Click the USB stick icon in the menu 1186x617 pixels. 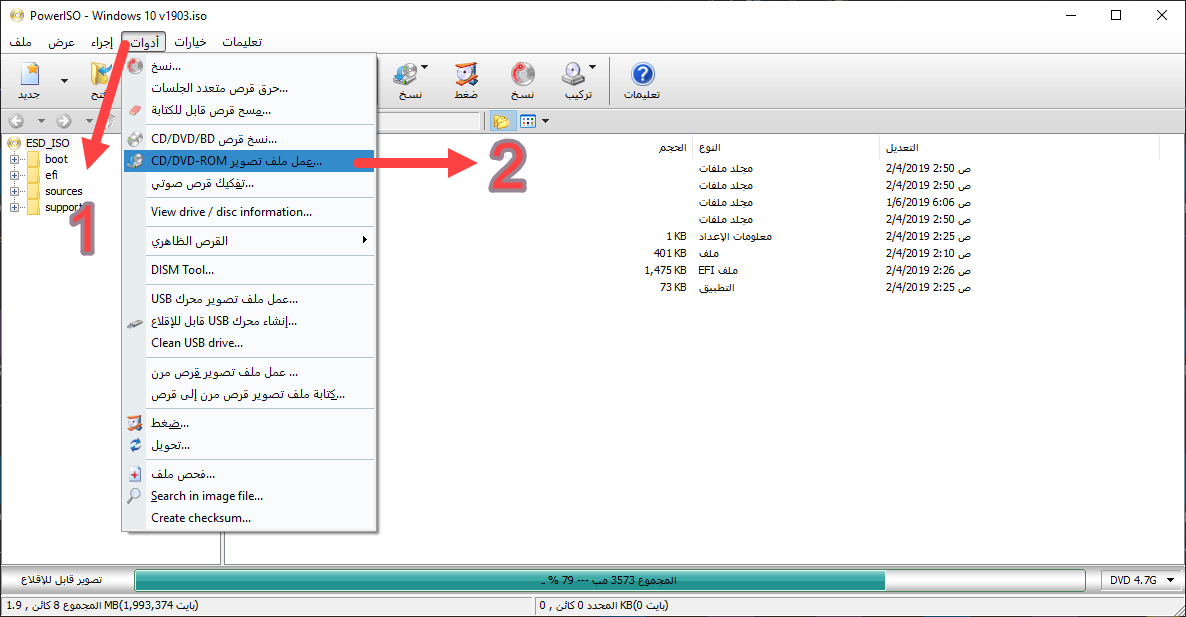click(x=135, y=323)
